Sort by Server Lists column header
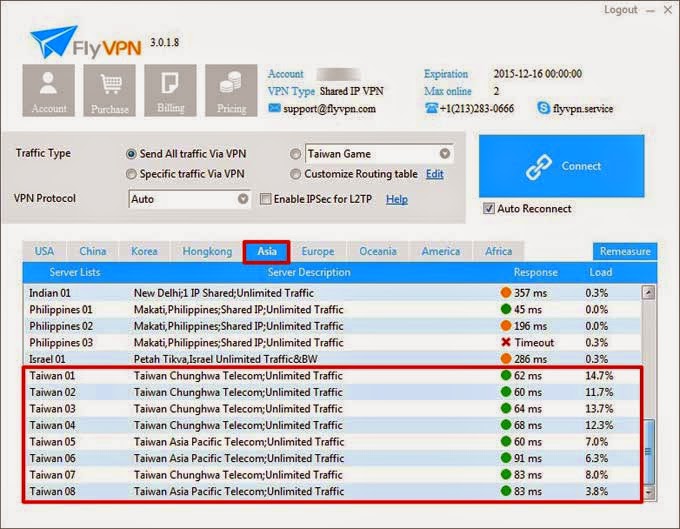The height and width of the screenshot is (529, 680). coord(75,272)
